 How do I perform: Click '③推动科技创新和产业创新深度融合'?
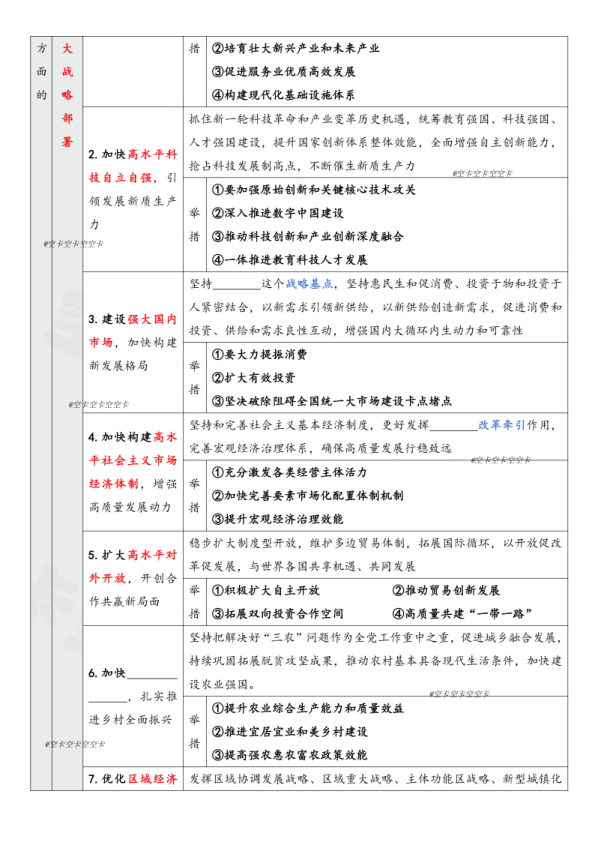click(307, 236)
